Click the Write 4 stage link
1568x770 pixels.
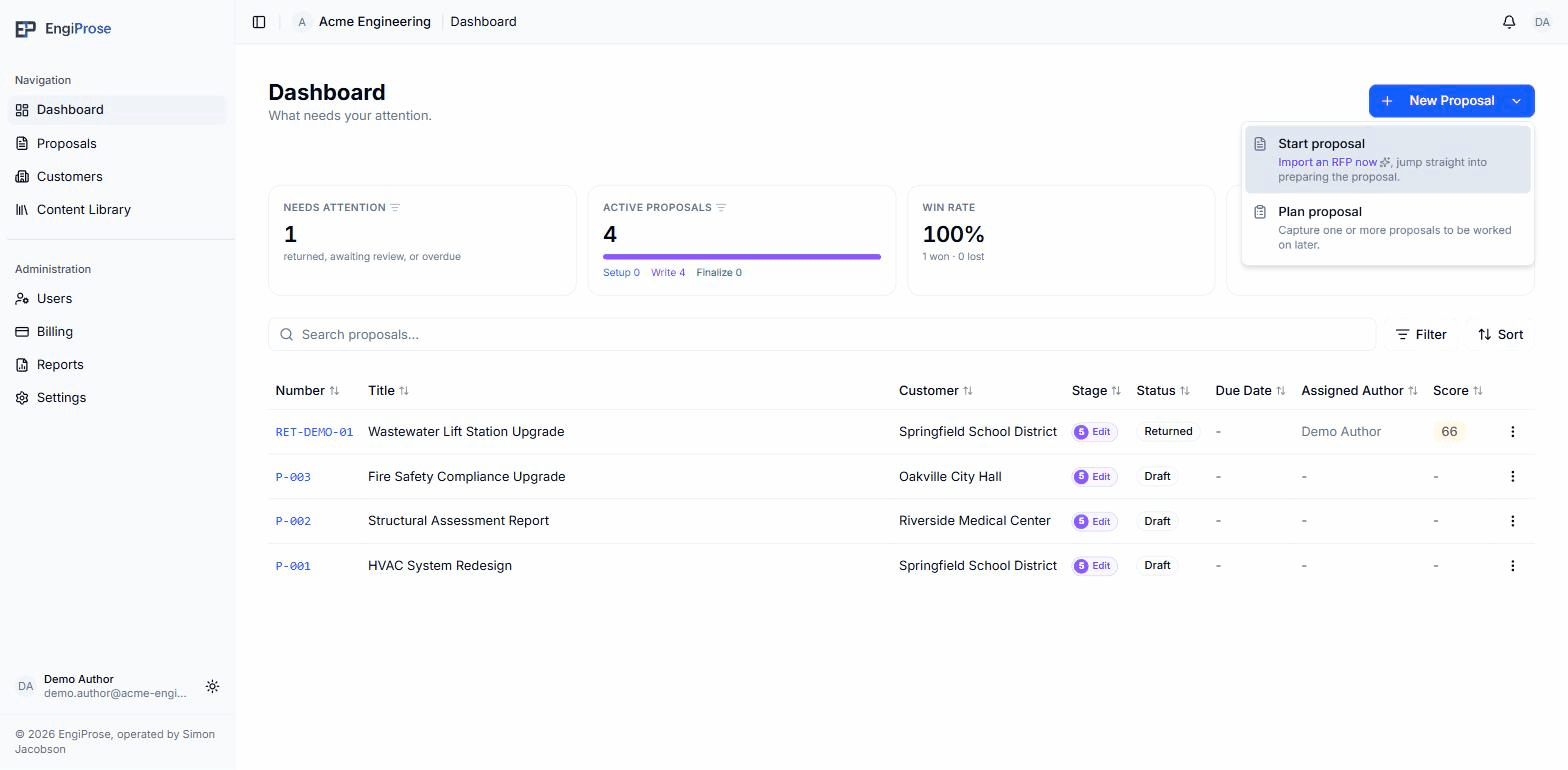click(668, 273)
